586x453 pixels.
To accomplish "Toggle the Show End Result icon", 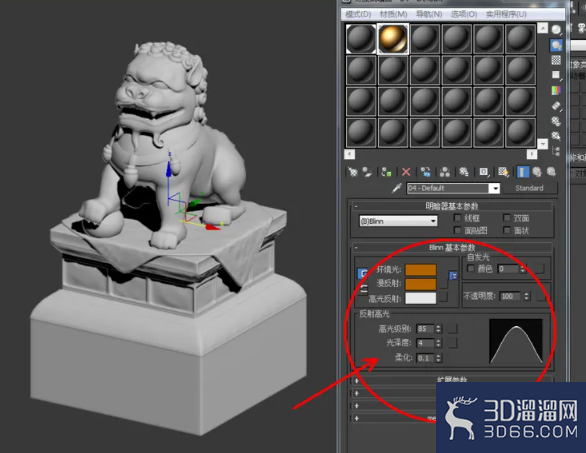I will (x=522, y=172).
